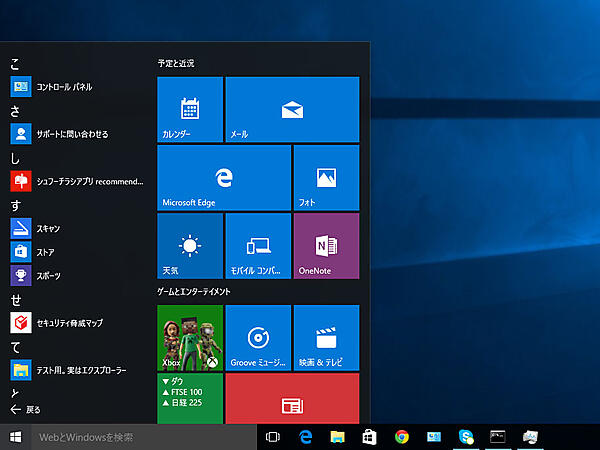This screenshot has width=600, height=450.
Task: Launch the Microsoft Edge tile
Action: [224, 178]
